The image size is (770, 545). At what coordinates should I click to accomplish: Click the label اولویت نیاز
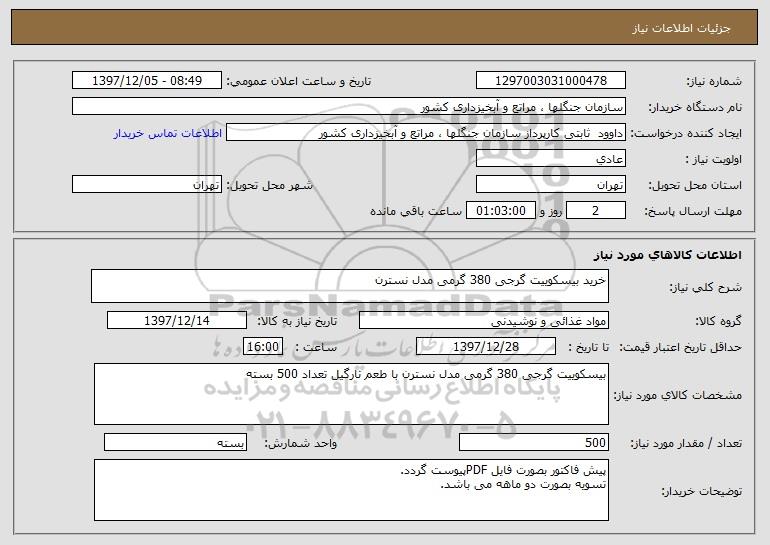click(x=714, y=159)
